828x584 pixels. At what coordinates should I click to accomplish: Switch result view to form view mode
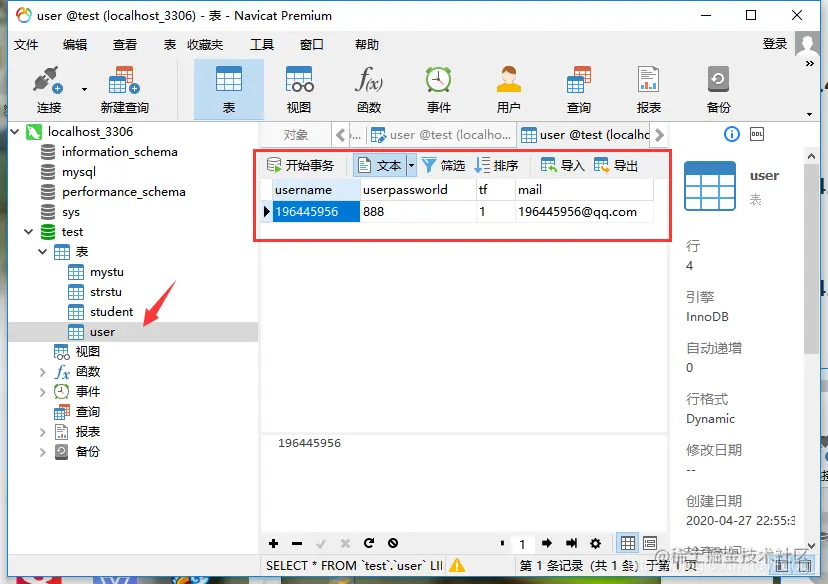pos(651,543)
